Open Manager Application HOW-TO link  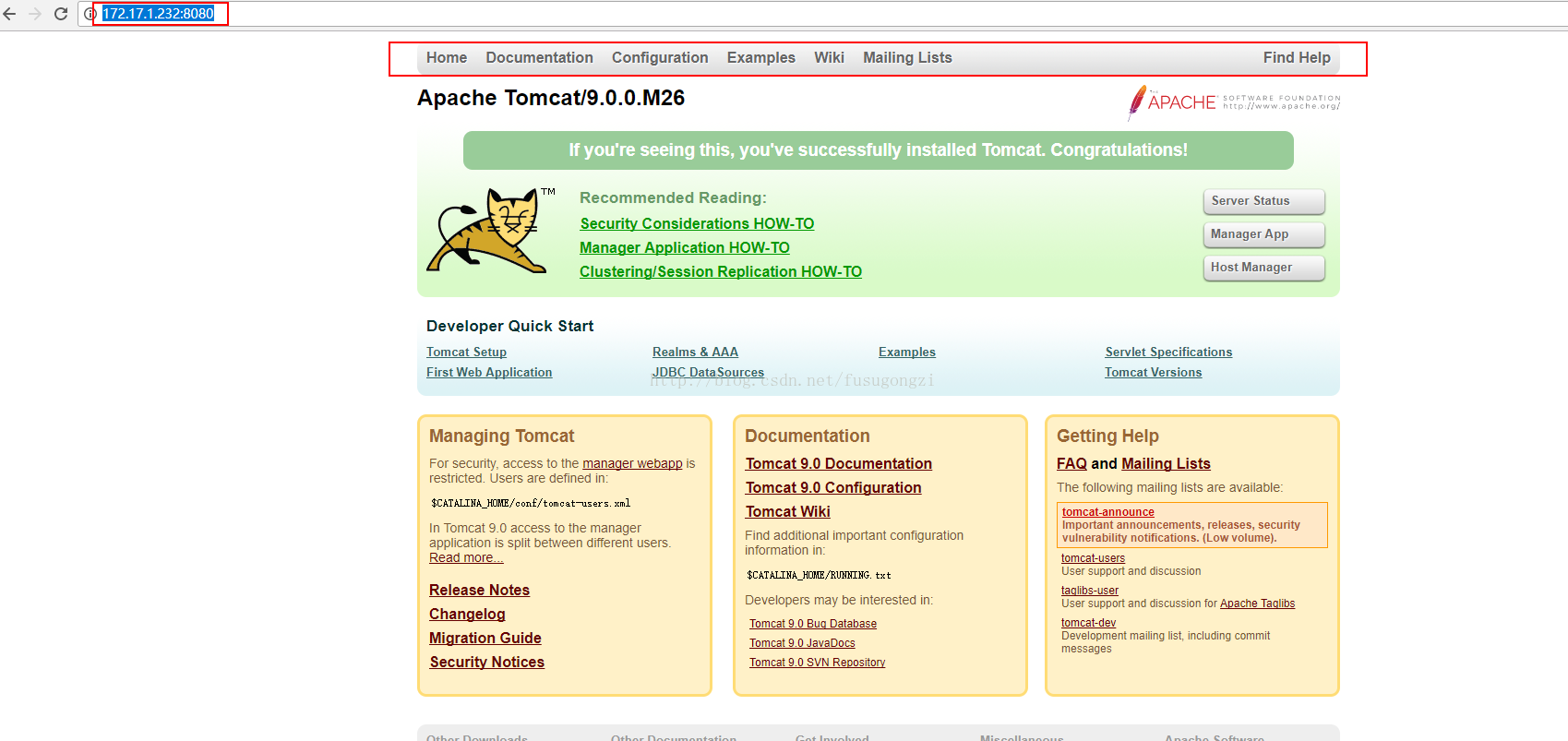click(x=685, y=247)
